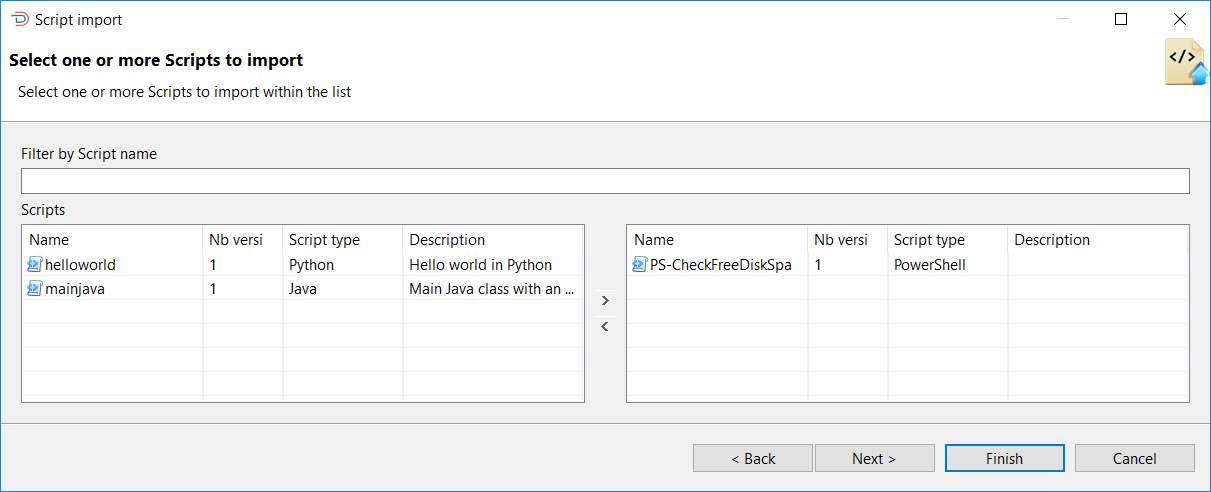The width and height of the screenshot is (1211, 492).
Task: Click the app logo in title bar
Action: click(19, 19)
